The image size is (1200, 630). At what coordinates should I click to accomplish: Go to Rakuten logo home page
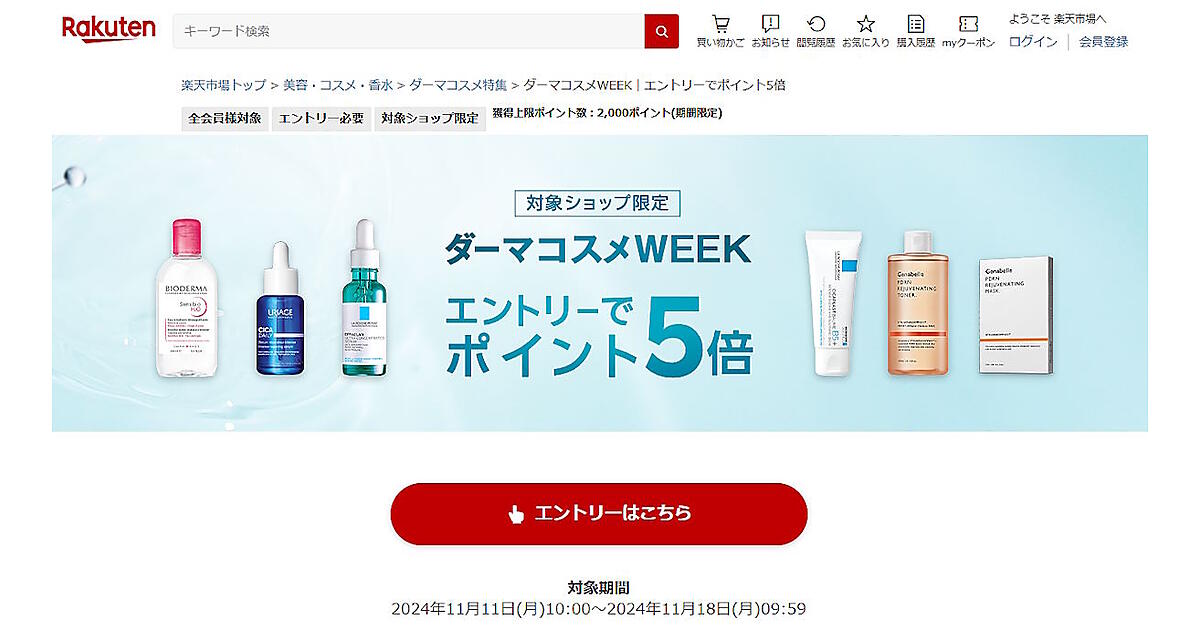pos(108,29)
